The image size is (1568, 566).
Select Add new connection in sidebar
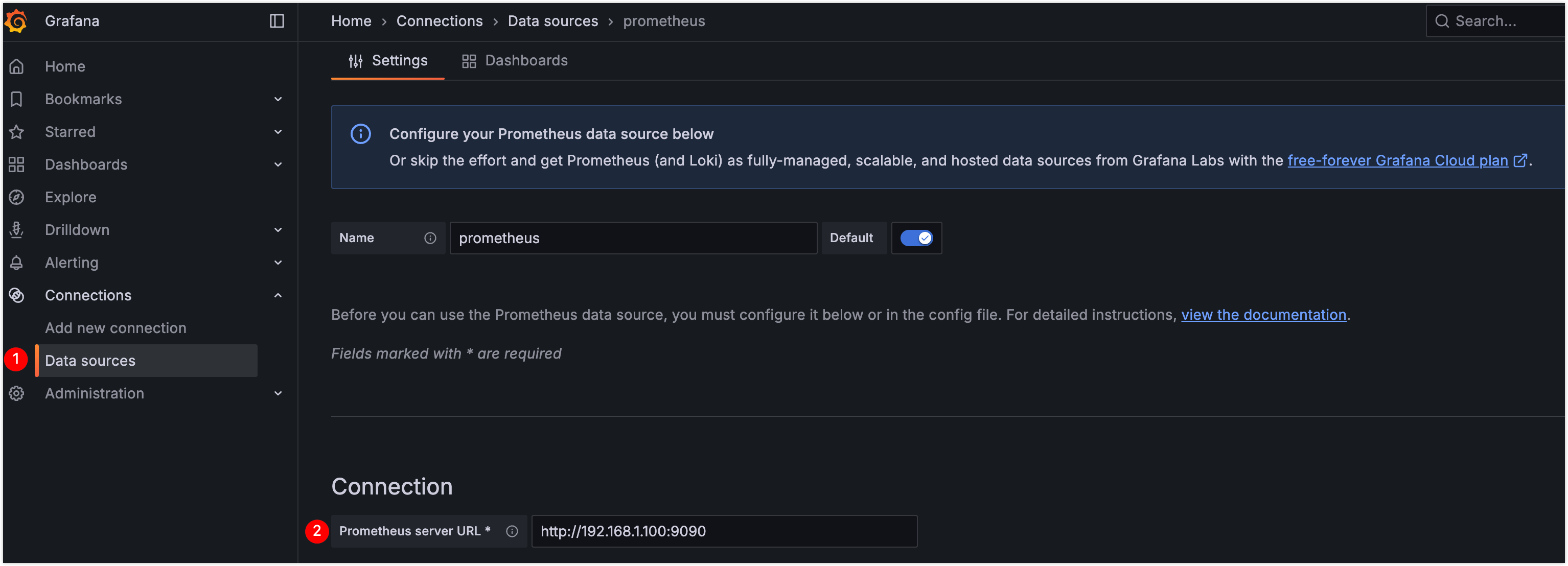click(x=116, y=327)
